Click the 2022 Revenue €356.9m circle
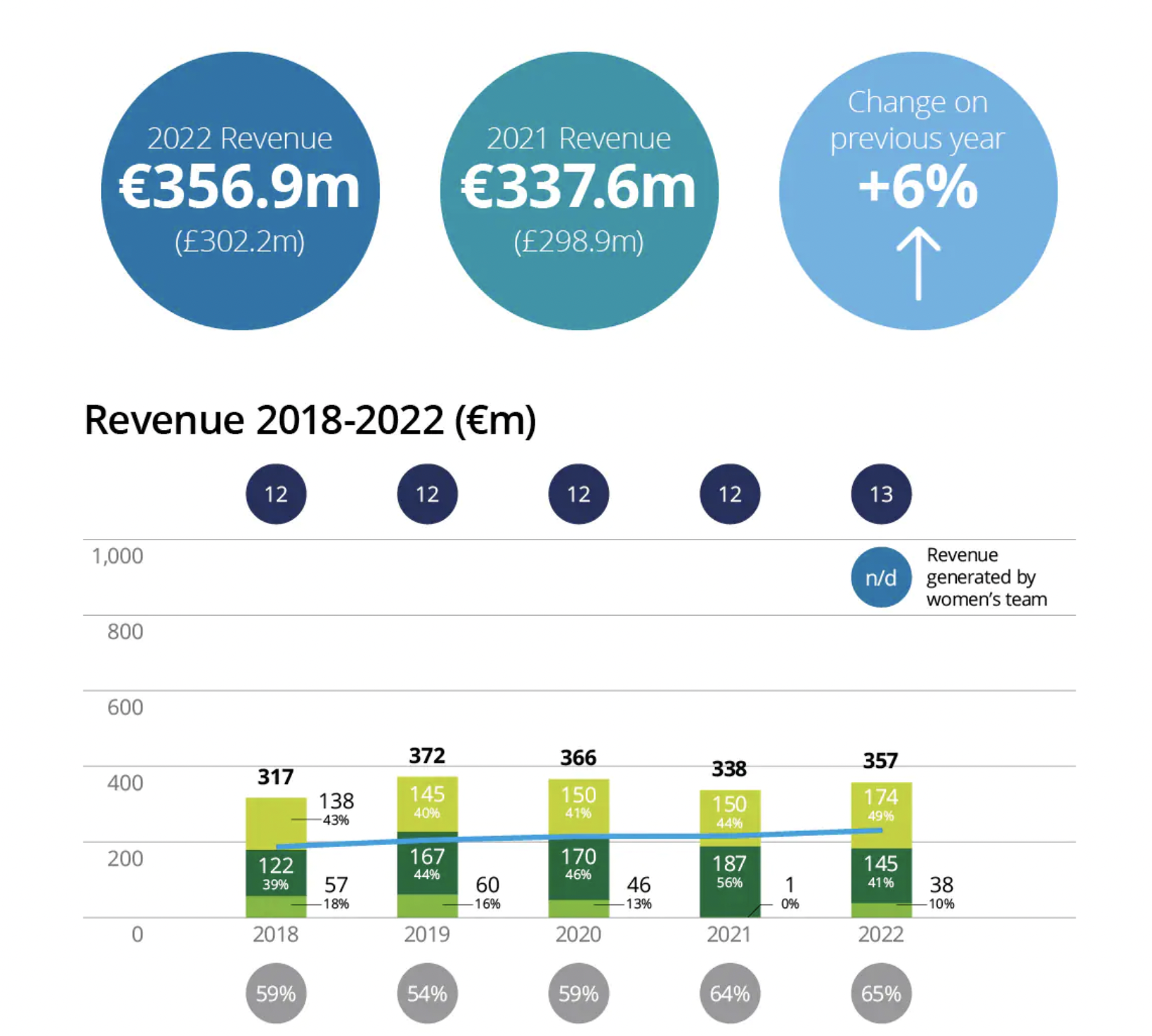The image size is (1152, 1036). tap(240, 191)
